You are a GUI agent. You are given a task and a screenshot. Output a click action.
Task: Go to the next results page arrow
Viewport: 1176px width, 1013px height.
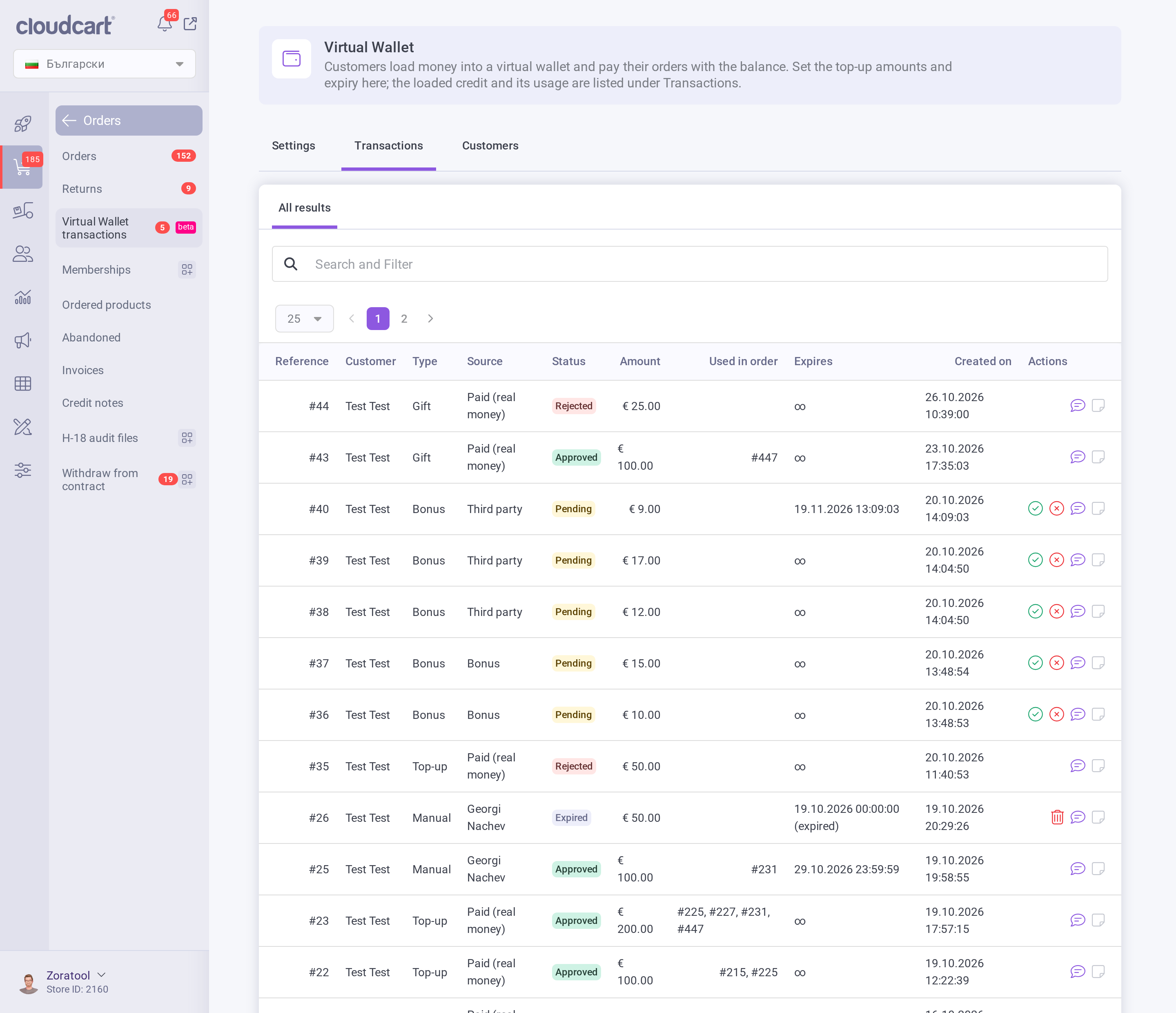coord(430,319)
